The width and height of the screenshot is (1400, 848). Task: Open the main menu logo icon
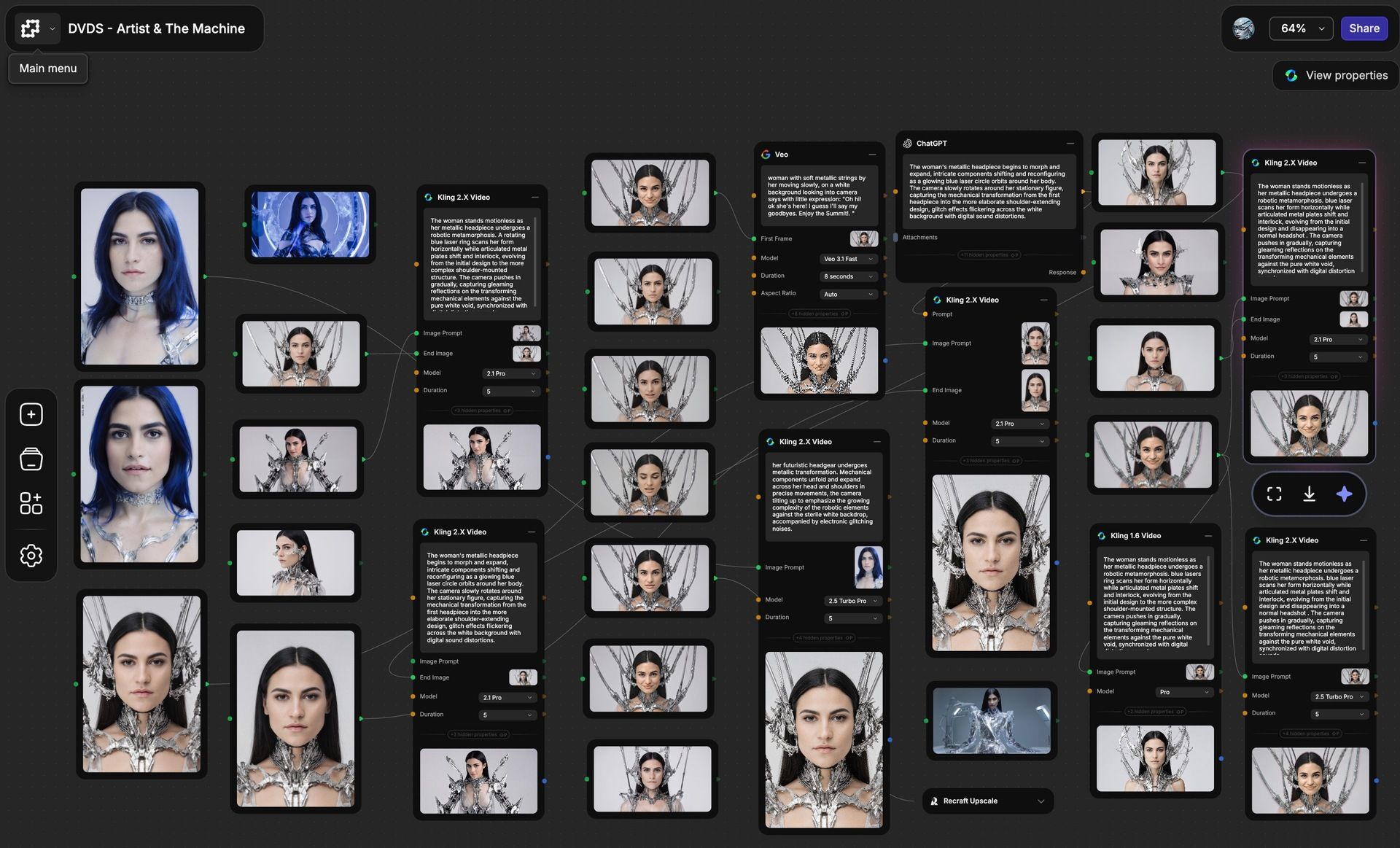tap(30, 28)
